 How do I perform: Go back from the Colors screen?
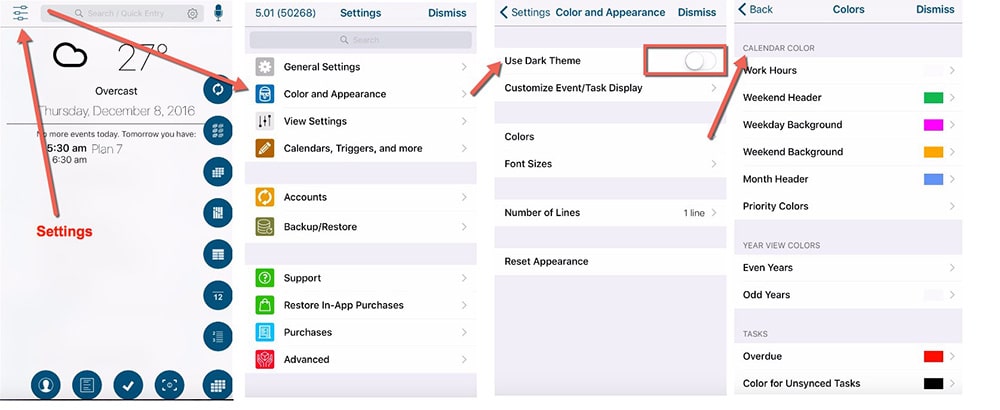[x=756, y=10]
